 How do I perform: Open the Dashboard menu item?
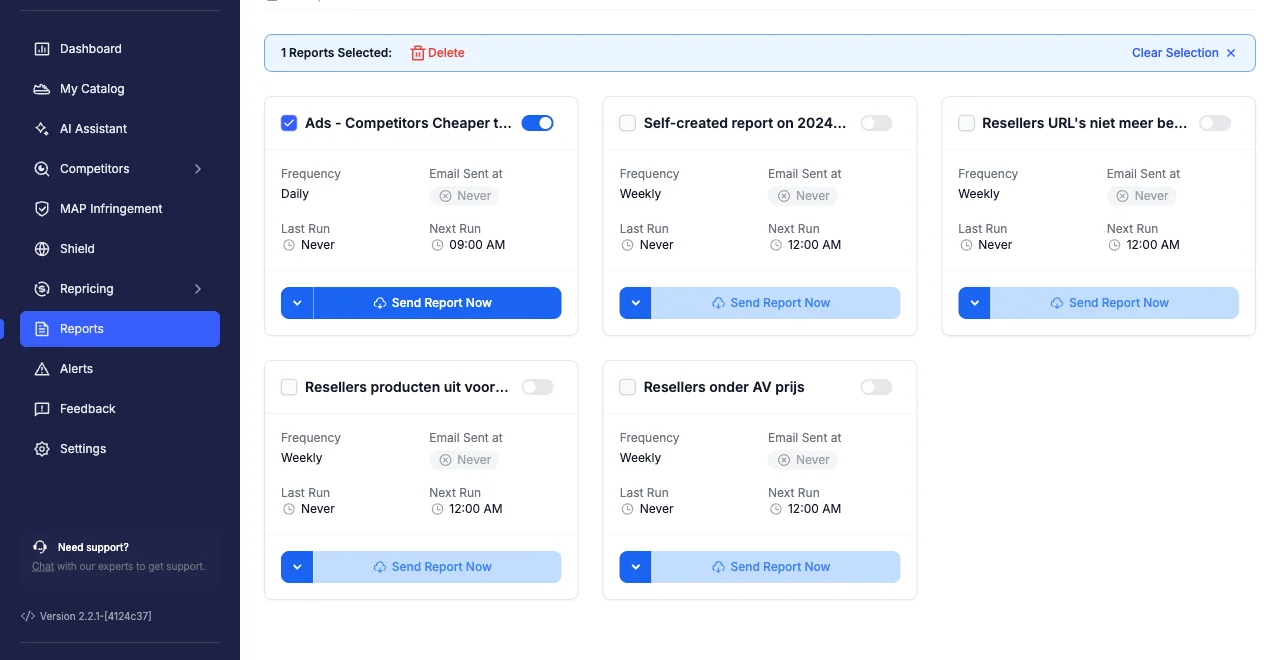(x=120, y=49)
